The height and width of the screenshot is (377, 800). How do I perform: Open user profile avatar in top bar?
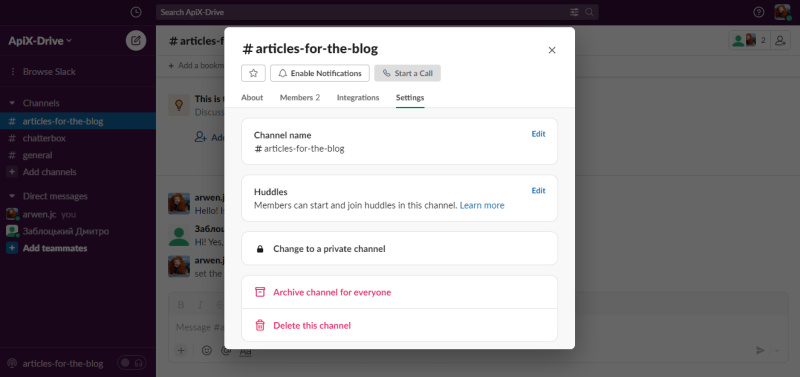click(782, 12)
